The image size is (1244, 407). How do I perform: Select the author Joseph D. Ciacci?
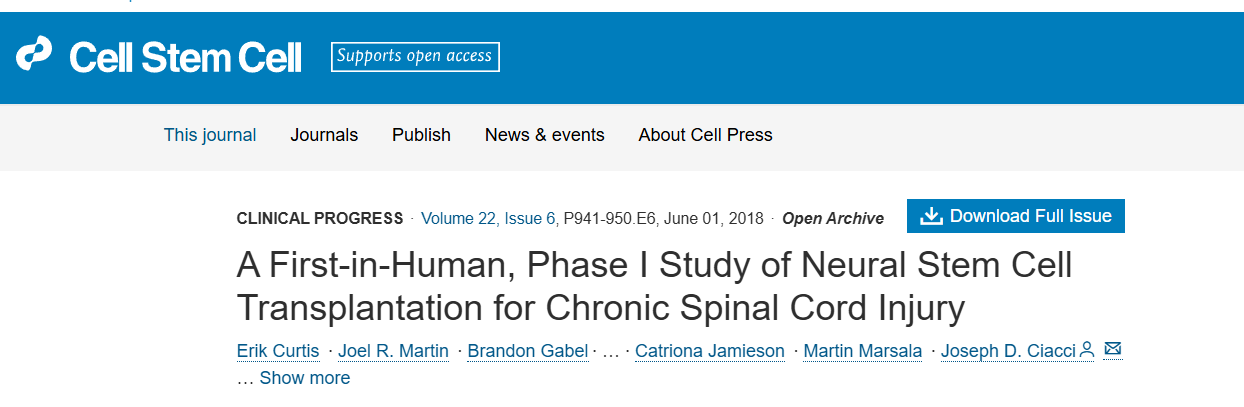[1008, 351]
